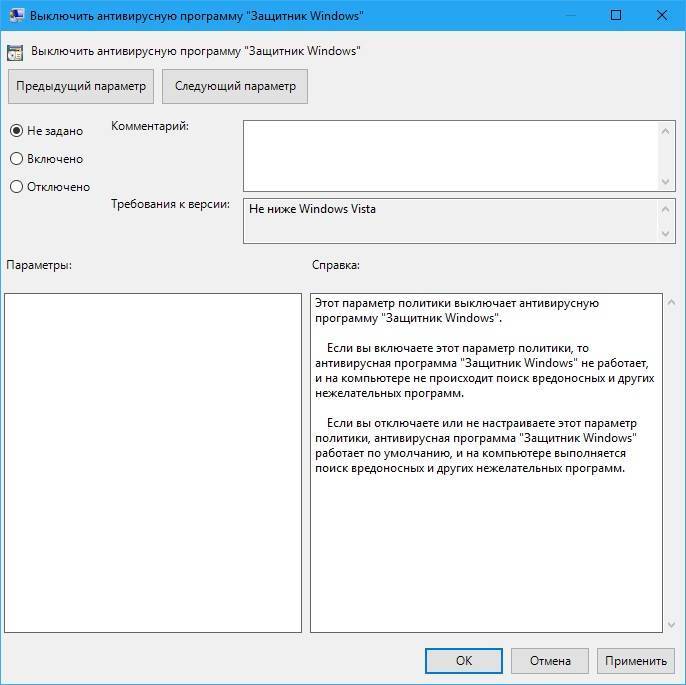686x685 pixels.
Task: Click the help pane up scroll arrow
Action: point(672,302)
